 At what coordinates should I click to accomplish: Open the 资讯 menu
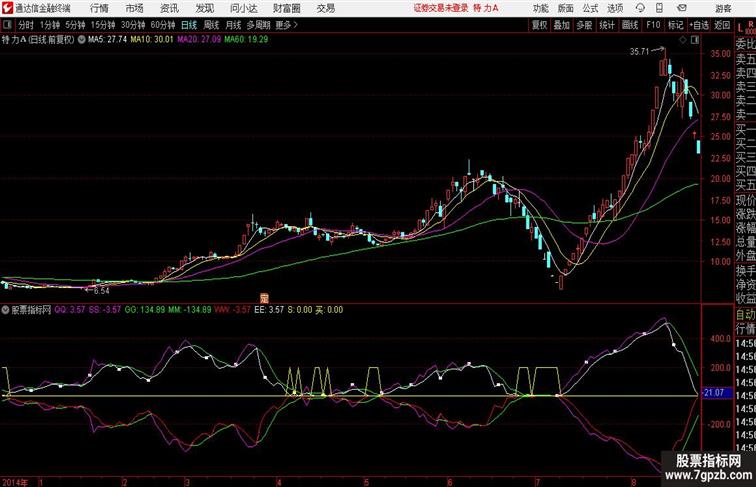169,8
